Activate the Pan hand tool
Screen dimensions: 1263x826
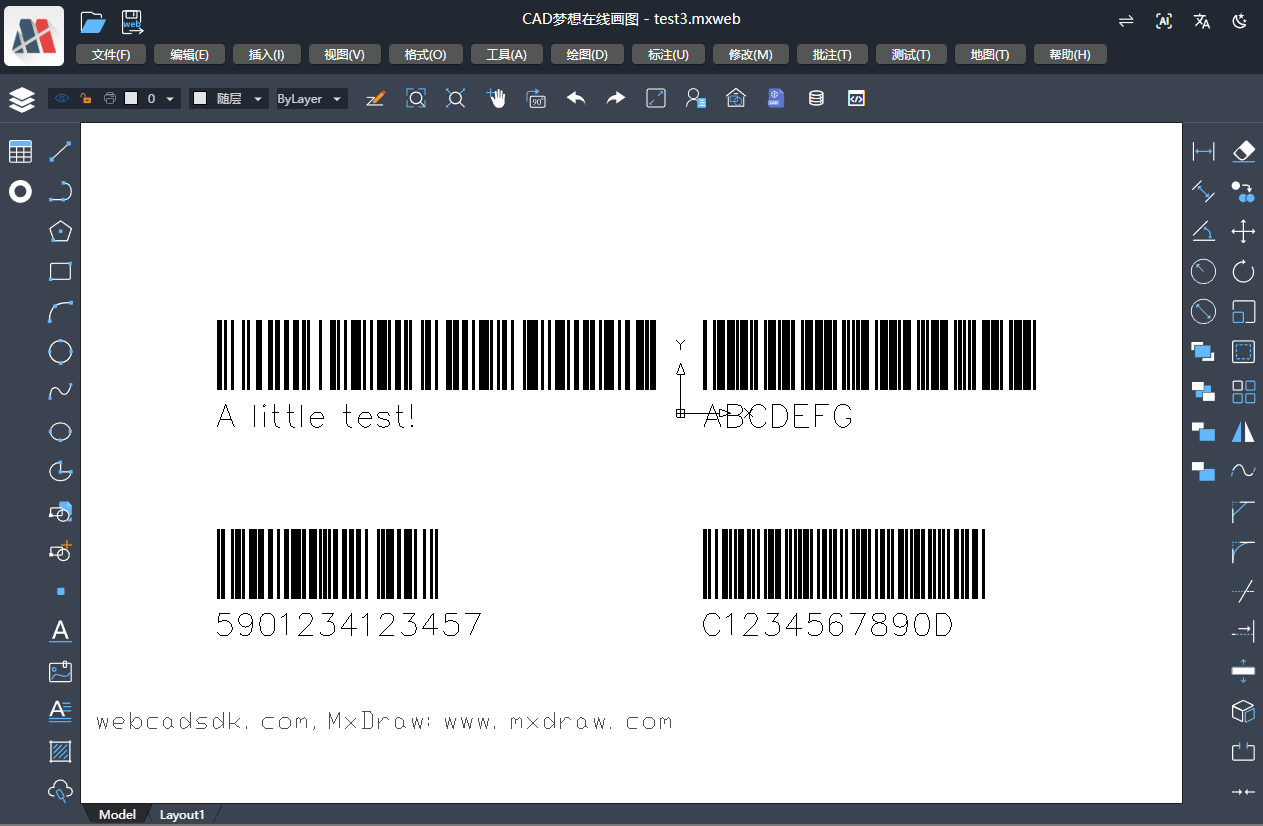click(x=496, y=98)
